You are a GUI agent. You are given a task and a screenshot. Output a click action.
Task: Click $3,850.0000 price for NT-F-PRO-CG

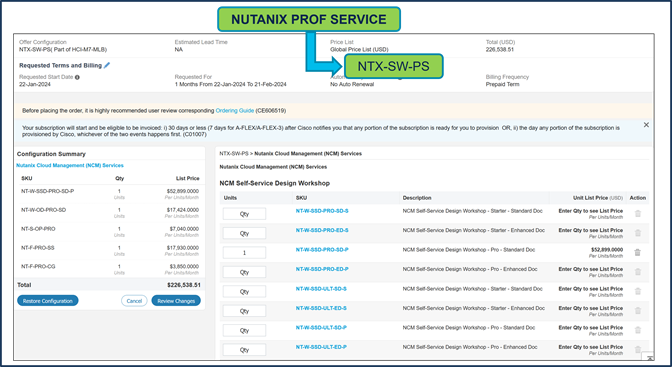pos(184,267)
